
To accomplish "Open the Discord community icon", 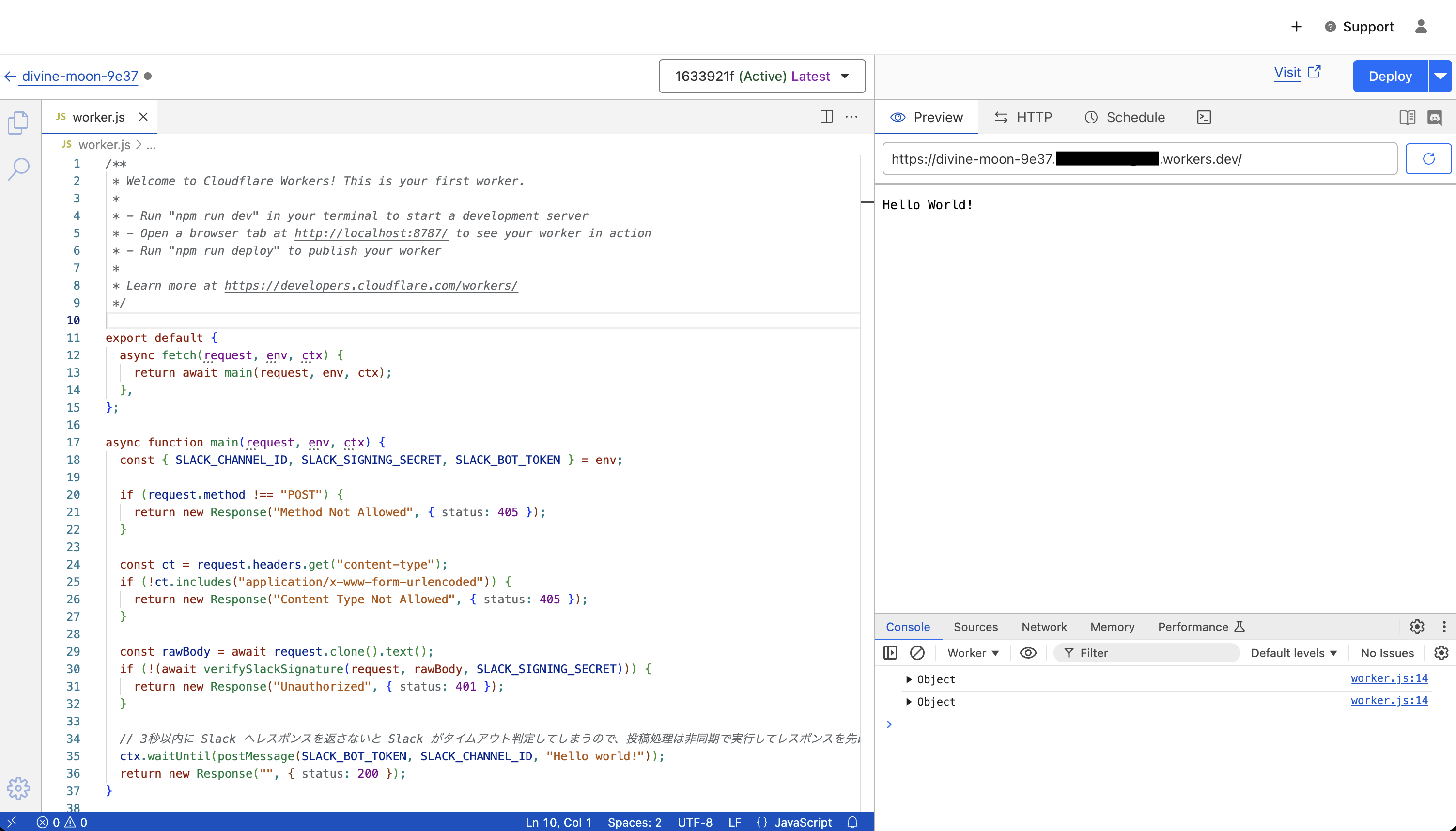I will pos(1436,117).
